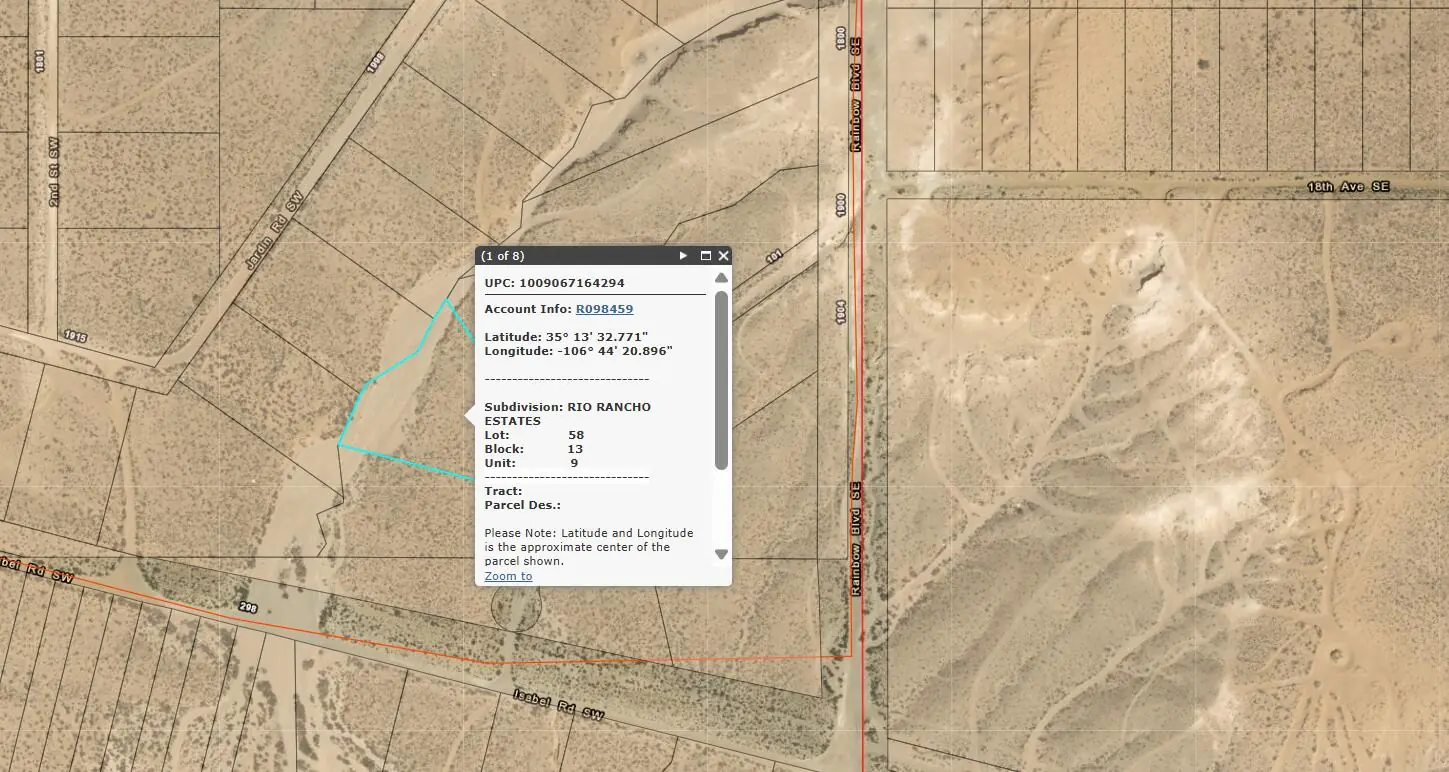Go to next feature in popup
This screenshot has width=1449, height=772.
tap(684, 256)
